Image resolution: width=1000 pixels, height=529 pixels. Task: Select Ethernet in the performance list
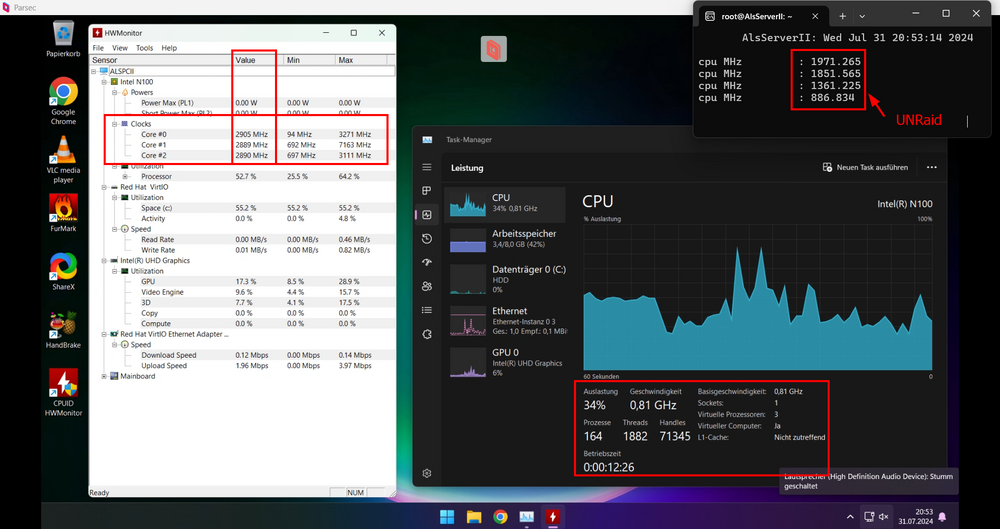click(504, 320)
